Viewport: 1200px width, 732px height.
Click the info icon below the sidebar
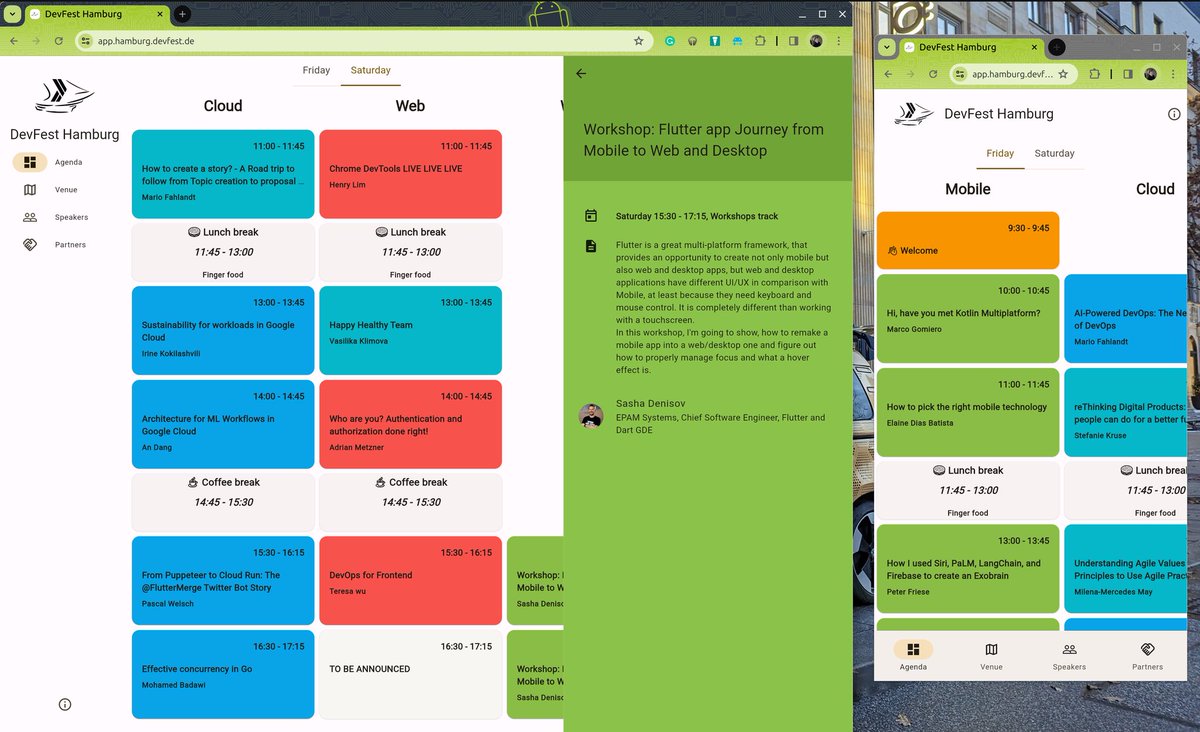click(65, 704)
